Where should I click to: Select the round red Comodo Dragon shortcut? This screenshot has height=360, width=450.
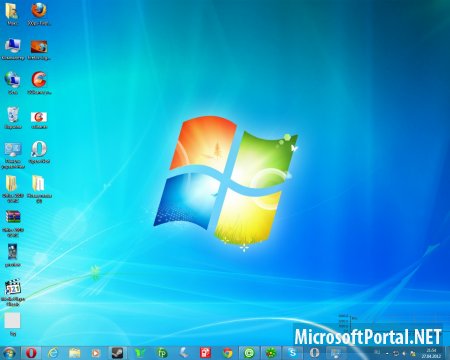point(39,83)
